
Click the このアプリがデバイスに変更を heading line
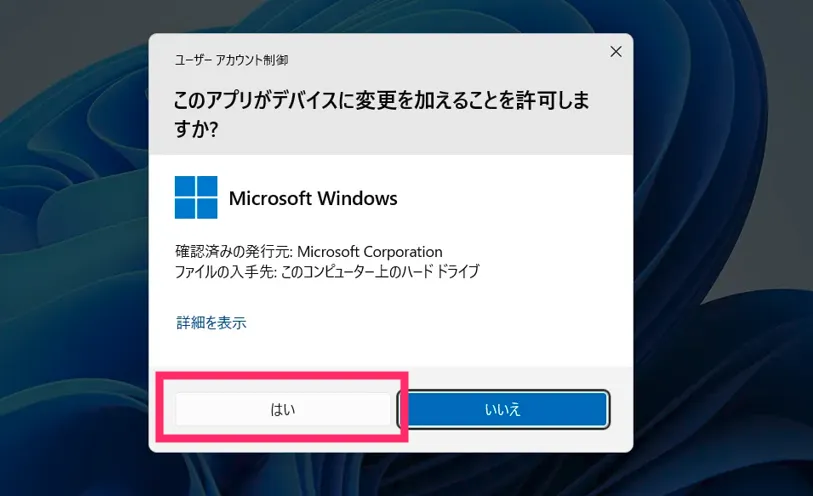(x=382, y=100)
